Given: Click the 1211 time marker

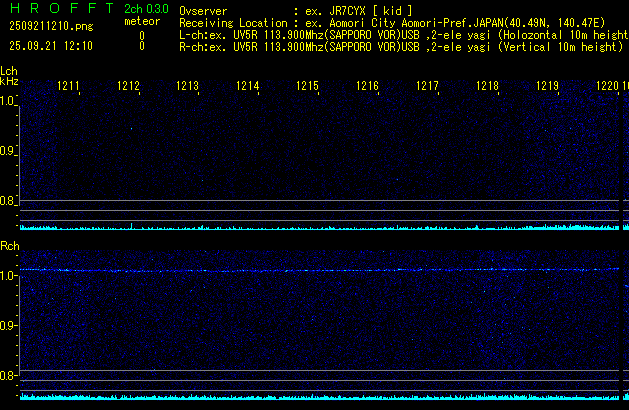Looking at the screenshot, I should [69, 87].
